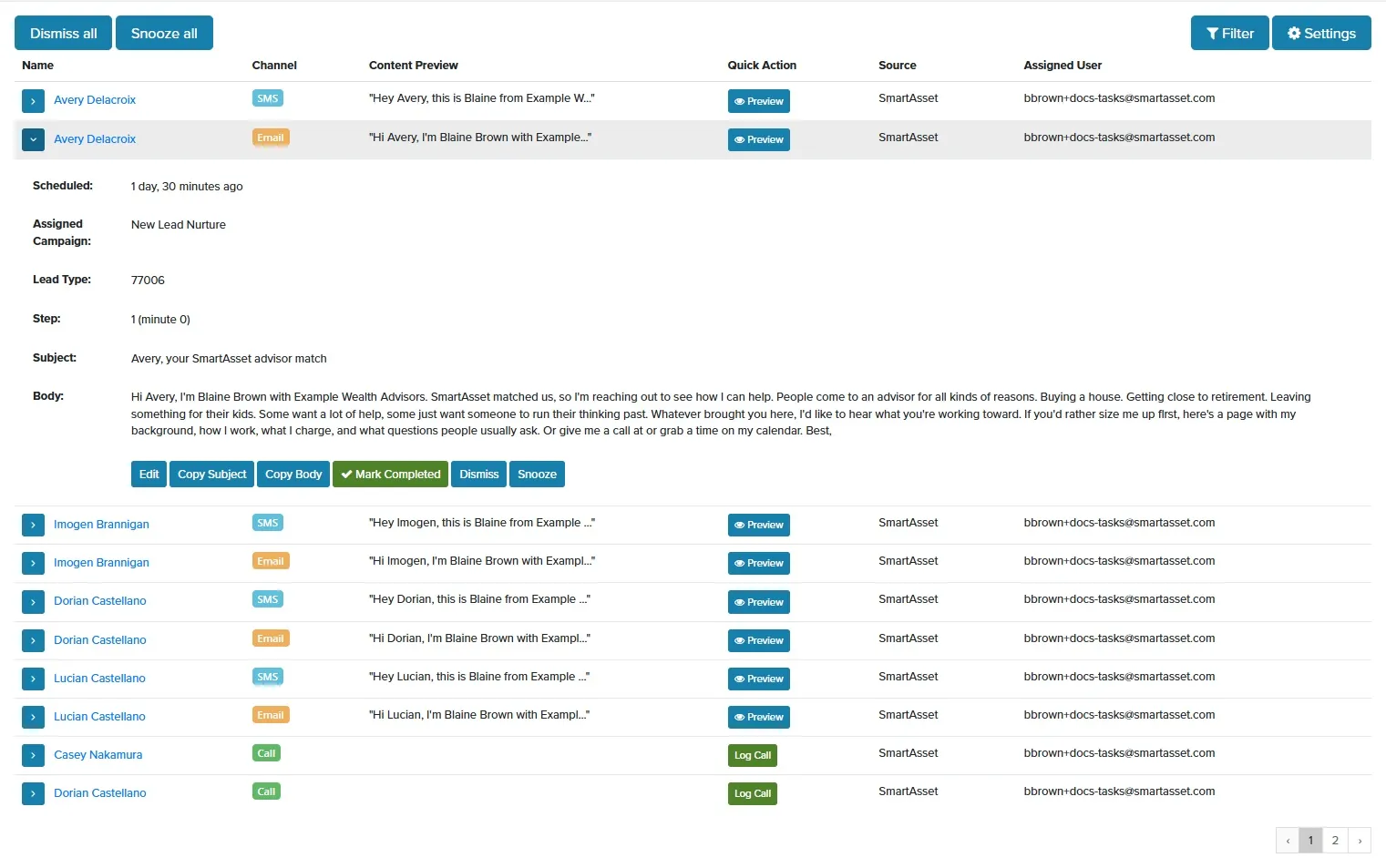The width and height of the screenshot is (1386, 868).
Task: Dismiss all pending tasks
Action: point(63,33)
